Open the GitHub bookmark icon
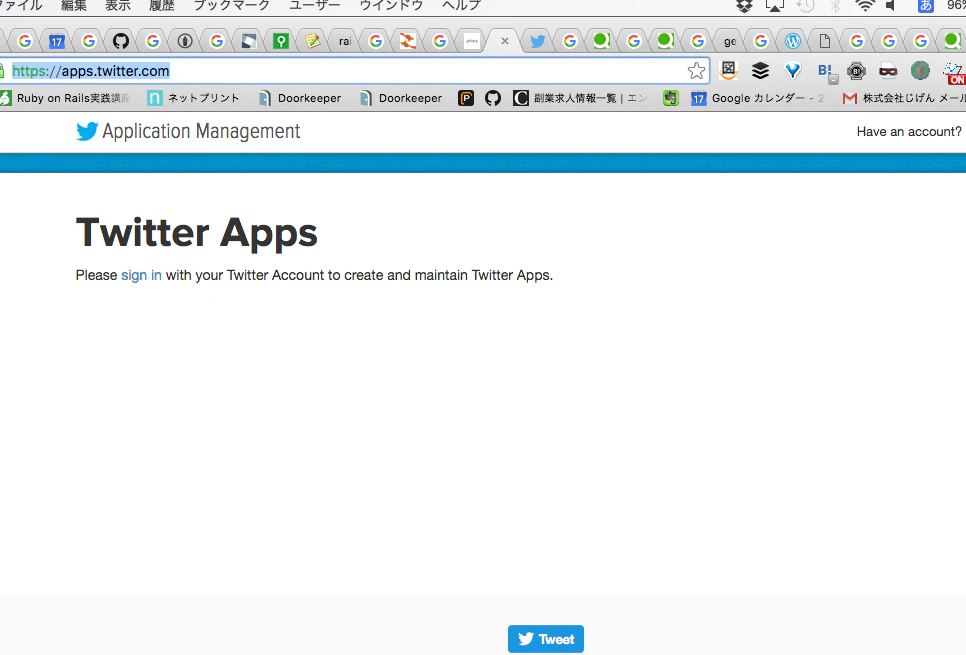Image resolution: width=966 pixels, height=655 pixels. click(492, 98)
